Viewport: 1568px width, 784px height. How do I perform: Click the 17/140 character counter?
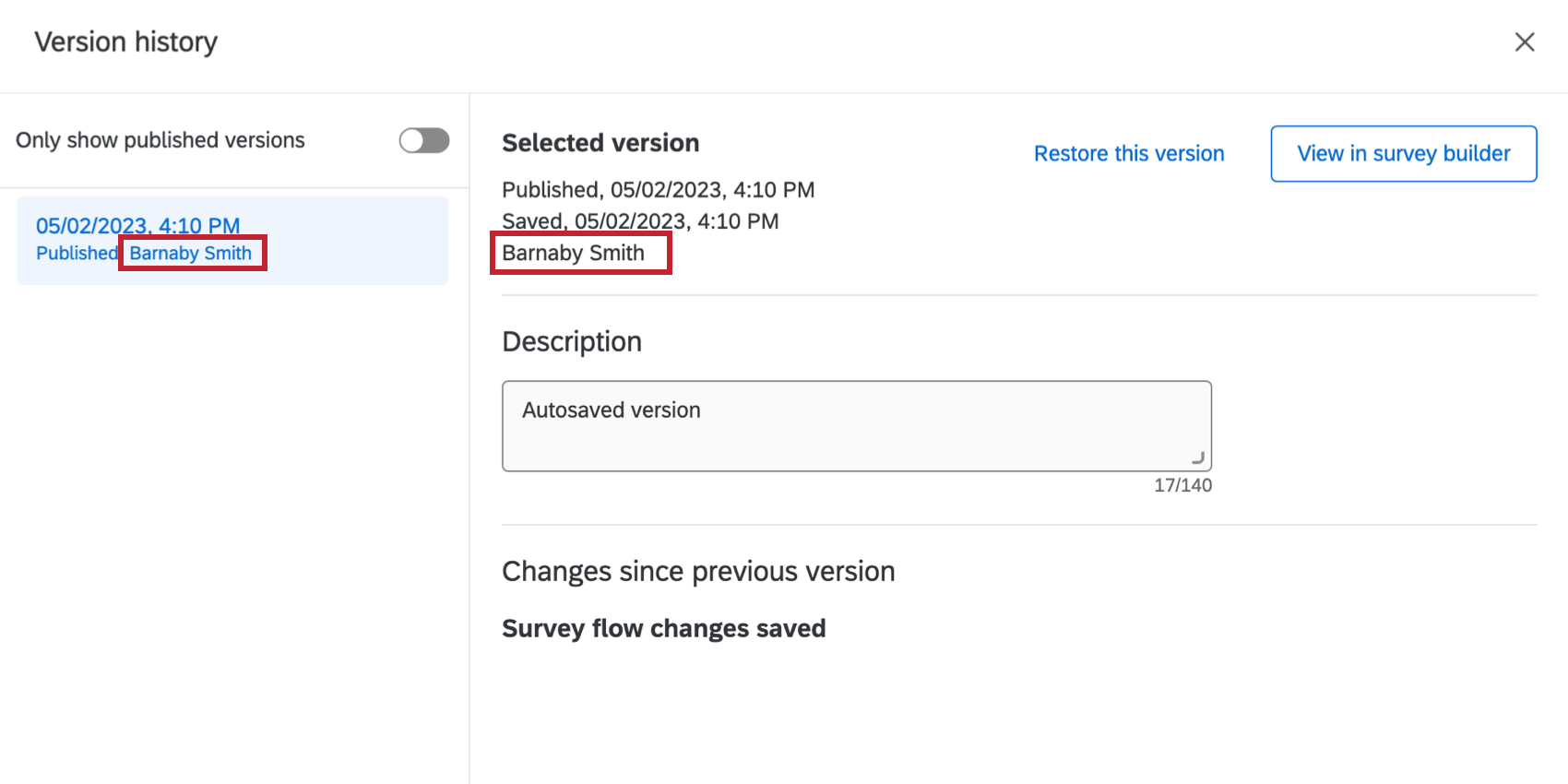pos(1182,485)
